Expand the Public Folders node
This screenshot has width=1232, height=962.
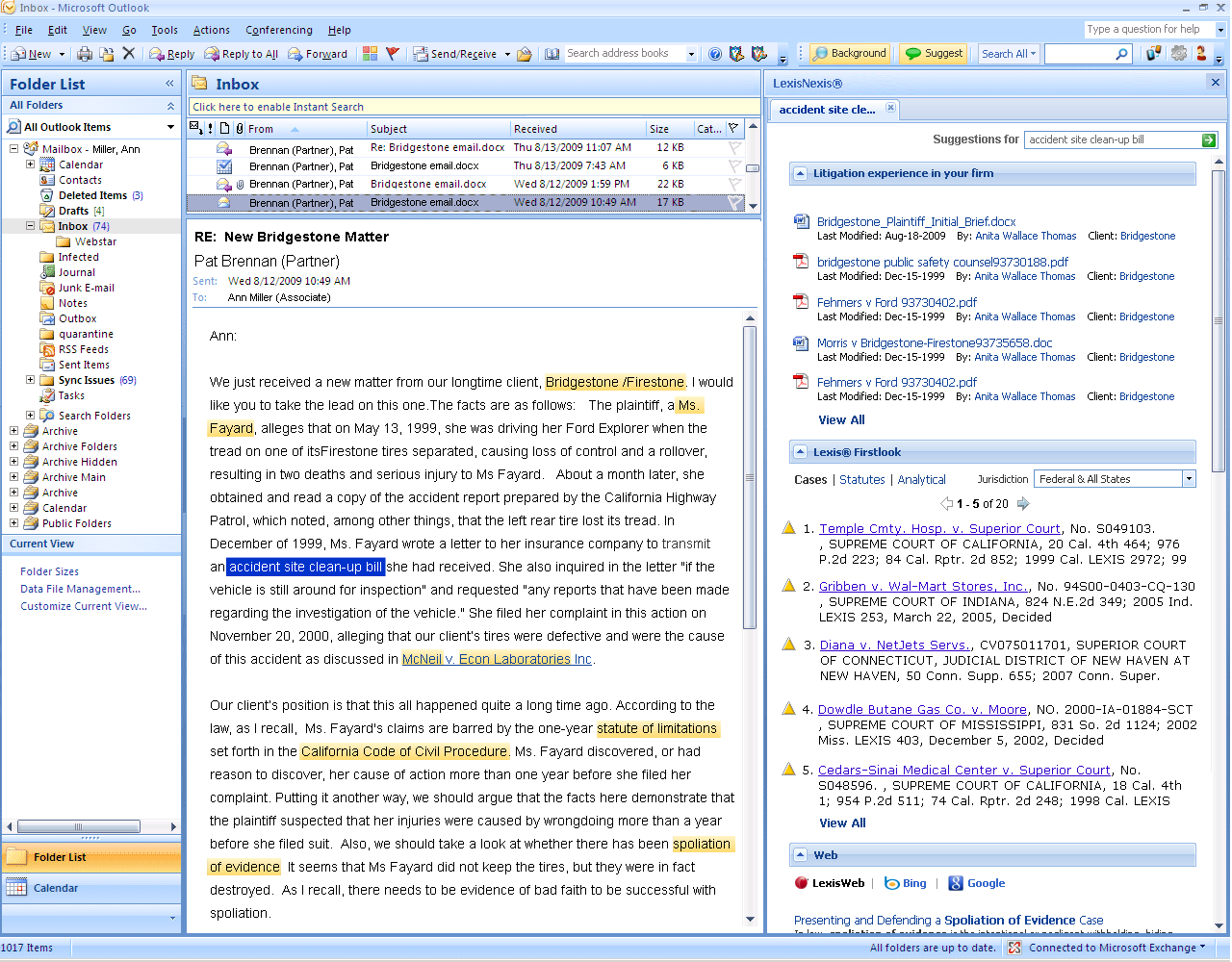tap(14, 523)
